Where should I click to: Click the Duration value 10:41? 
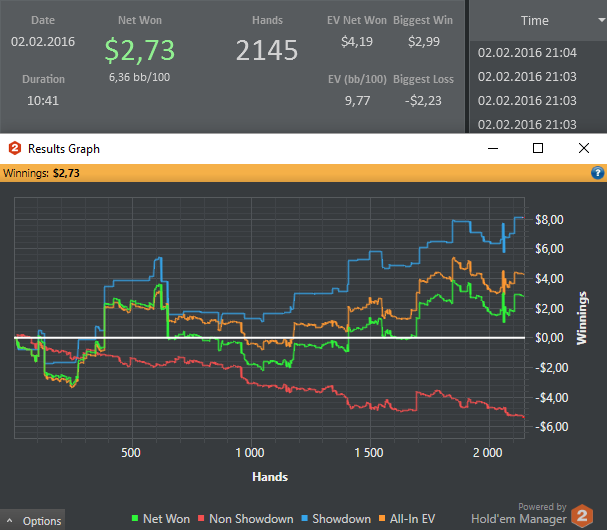click(x=43, y=101)
